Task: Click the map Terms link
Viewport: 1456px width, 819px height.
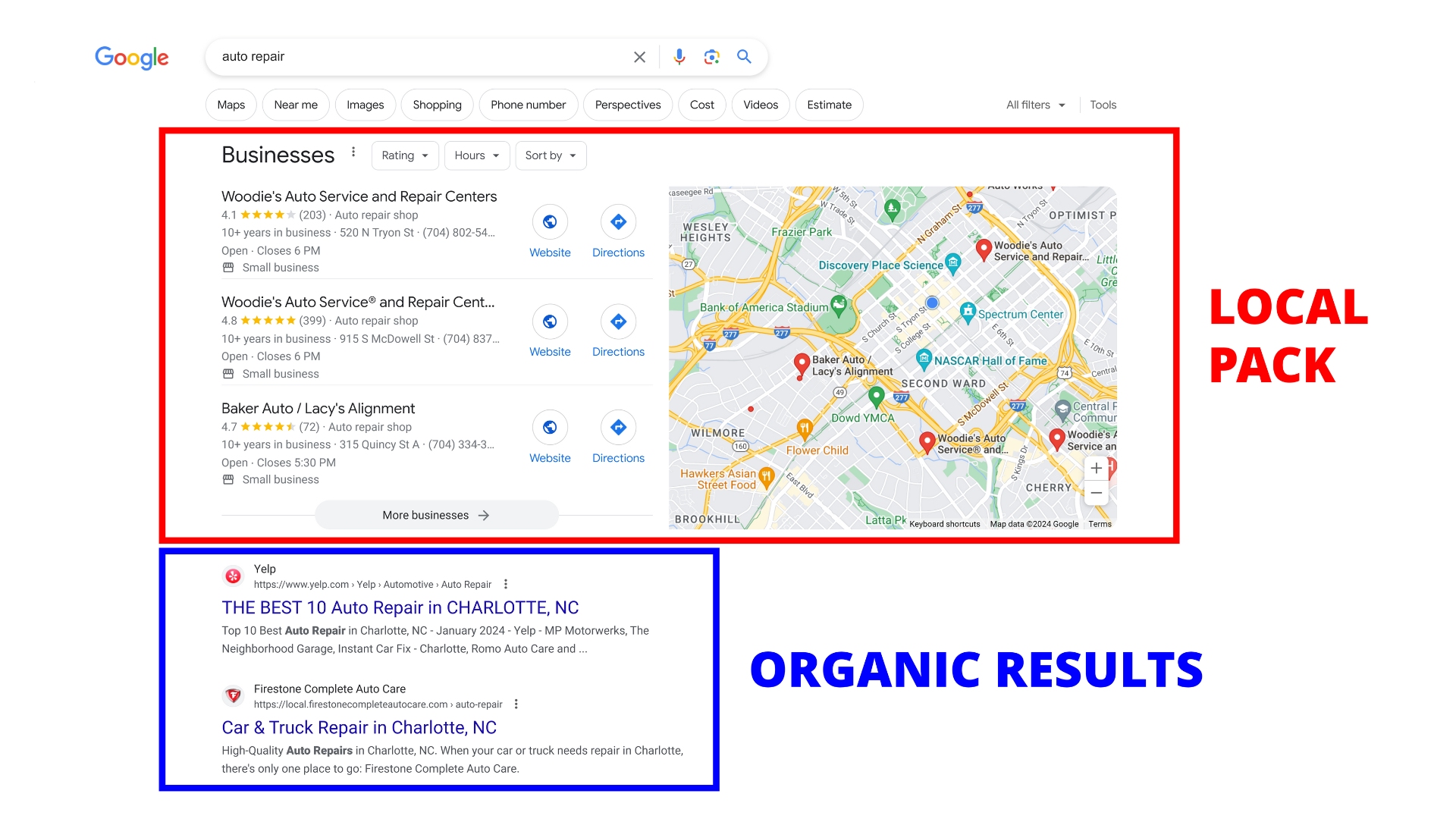Action: pos(1100,524)
